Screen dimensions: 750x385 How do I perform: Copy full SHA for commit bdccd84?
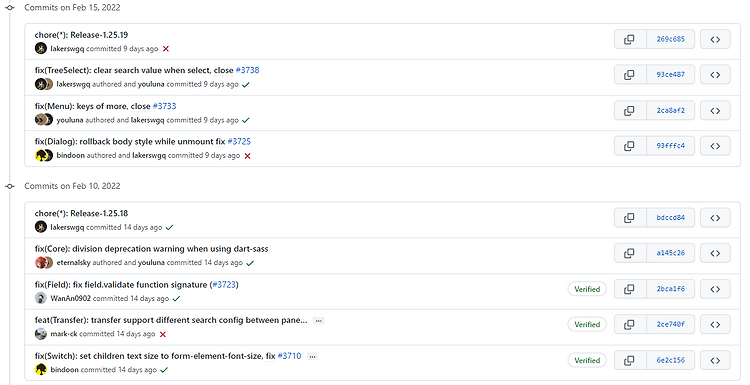(630, 218)
